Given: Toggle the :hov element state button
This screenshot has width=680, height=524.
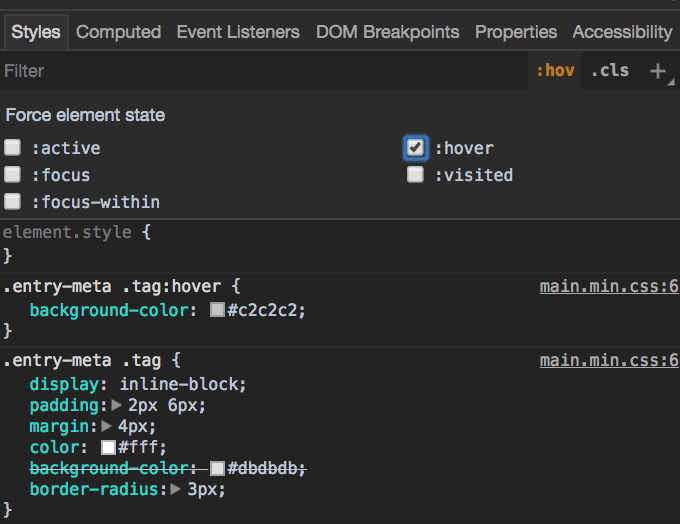Looking at the screenshot, I should click(x=555, y=71).
